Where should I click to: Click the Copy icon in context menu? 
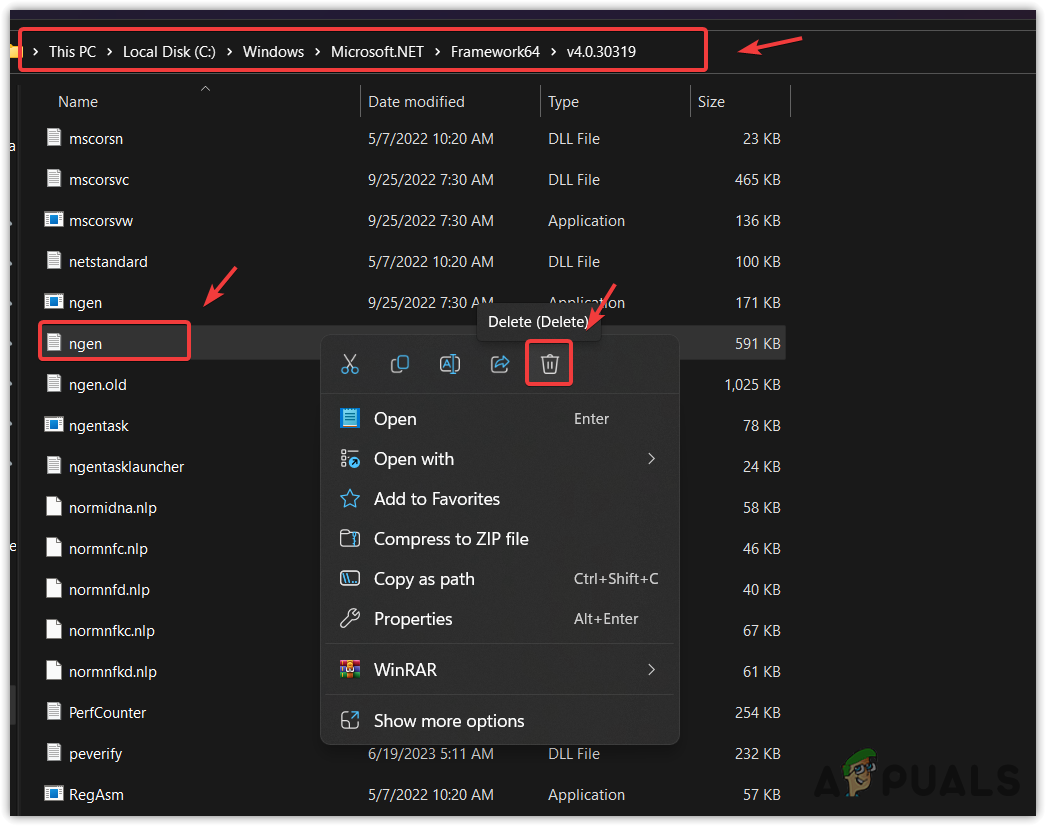[x=400, y=364]
